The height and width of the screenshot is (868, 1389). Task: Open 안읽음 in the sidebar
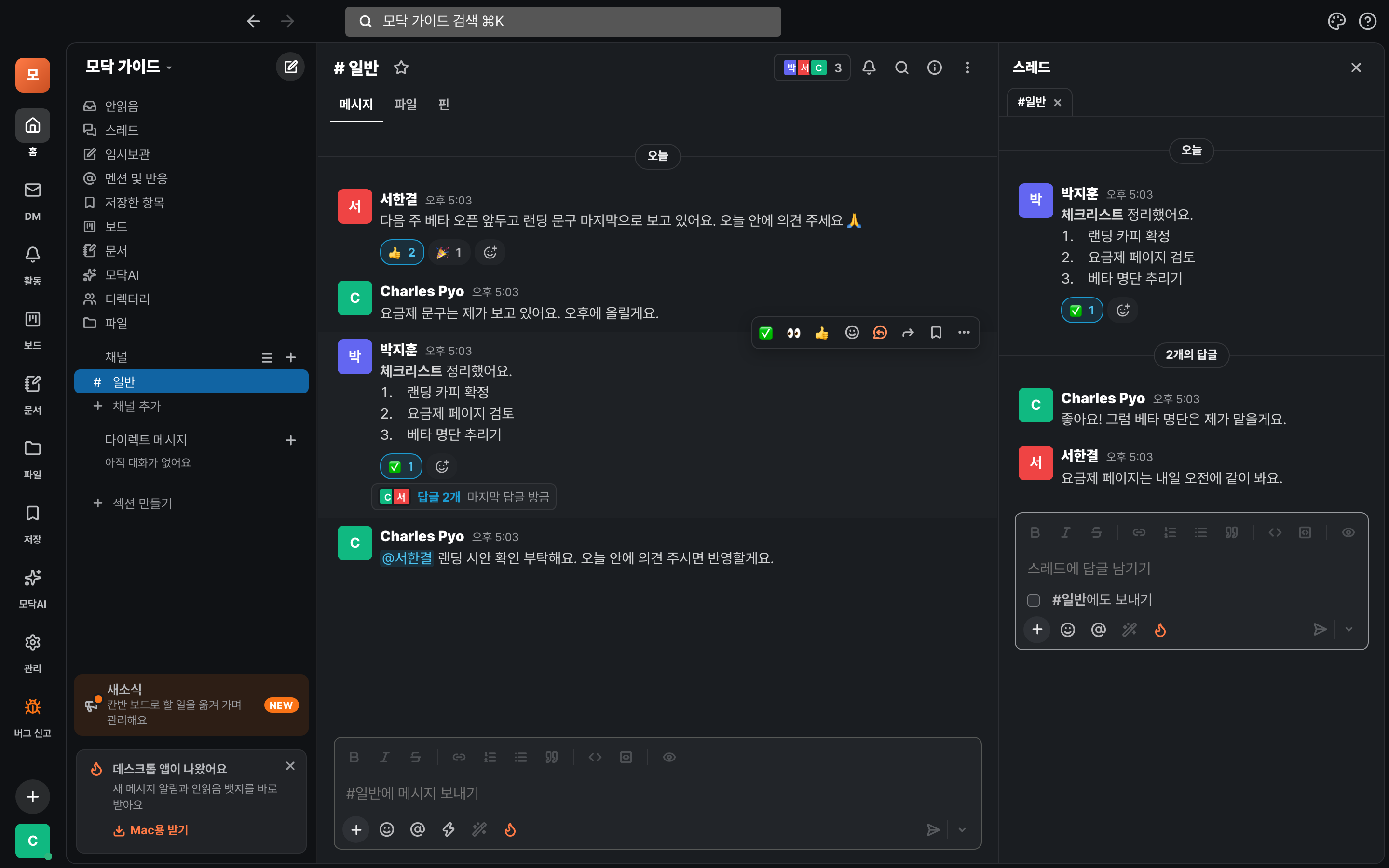(x=191, y=106)
